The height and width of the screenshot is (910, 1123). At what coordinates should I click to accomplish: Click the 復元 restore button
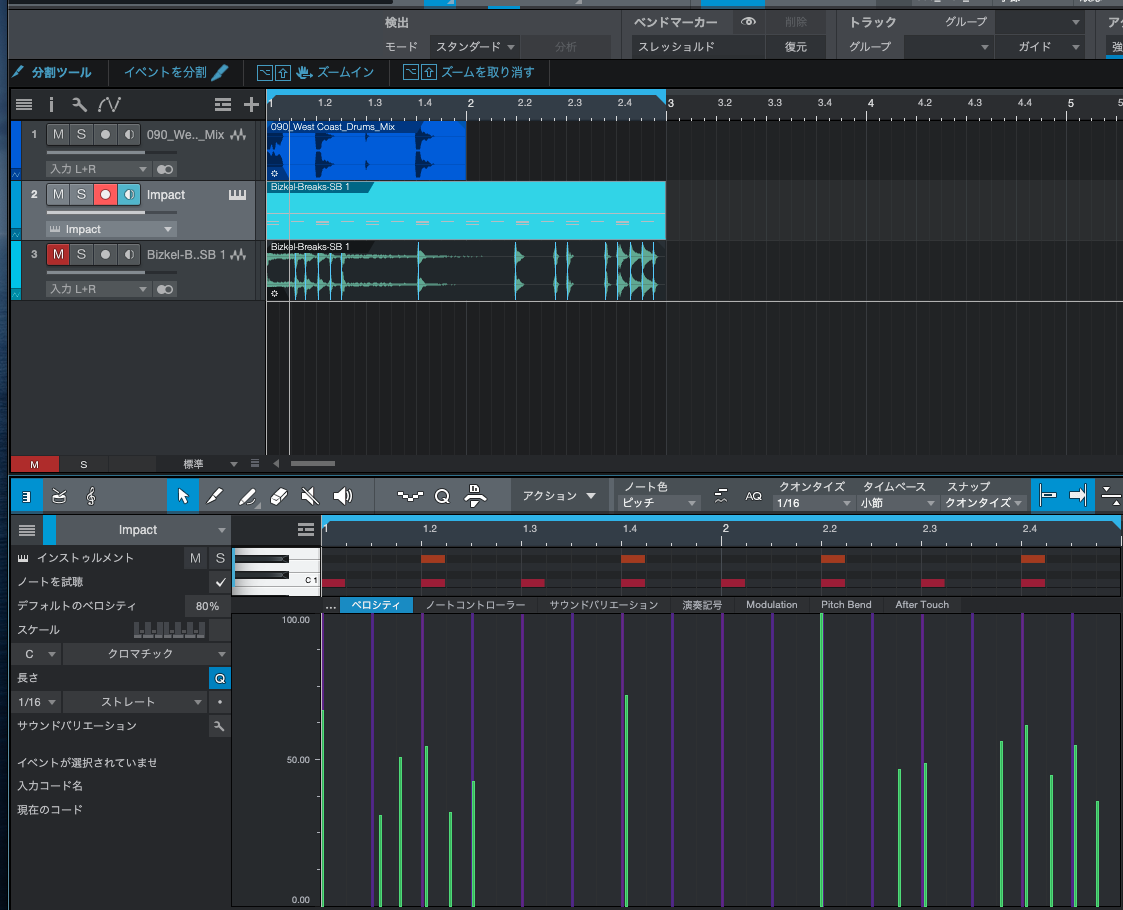pyautogui.click(x=795, y=47)
